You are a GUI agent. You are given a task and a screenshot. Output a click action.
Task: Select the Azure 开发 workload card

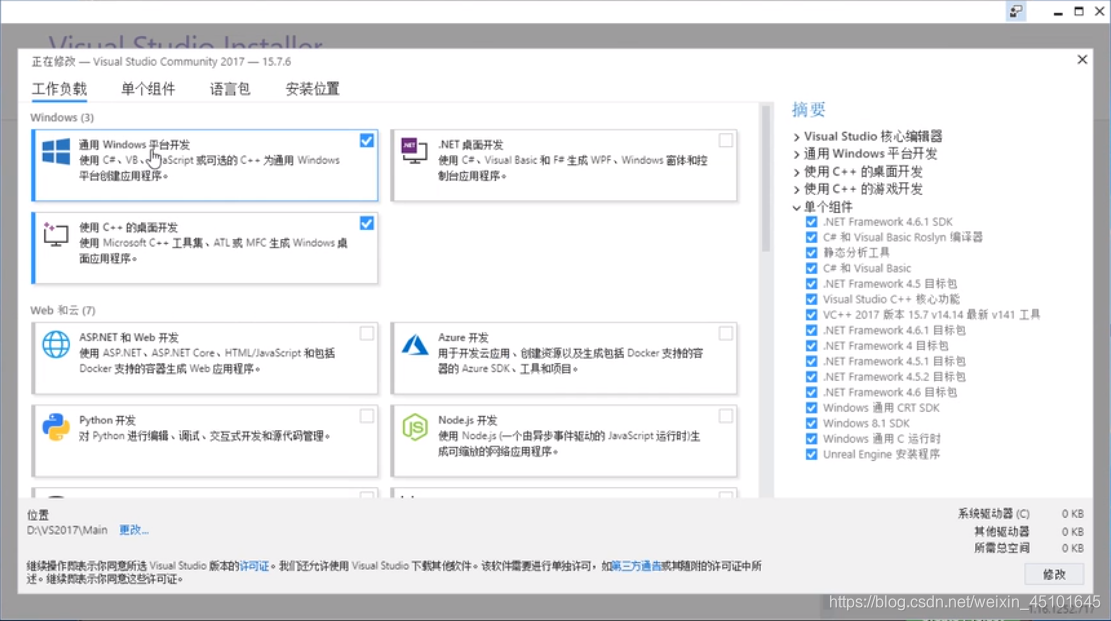click(x=564, y=358)
